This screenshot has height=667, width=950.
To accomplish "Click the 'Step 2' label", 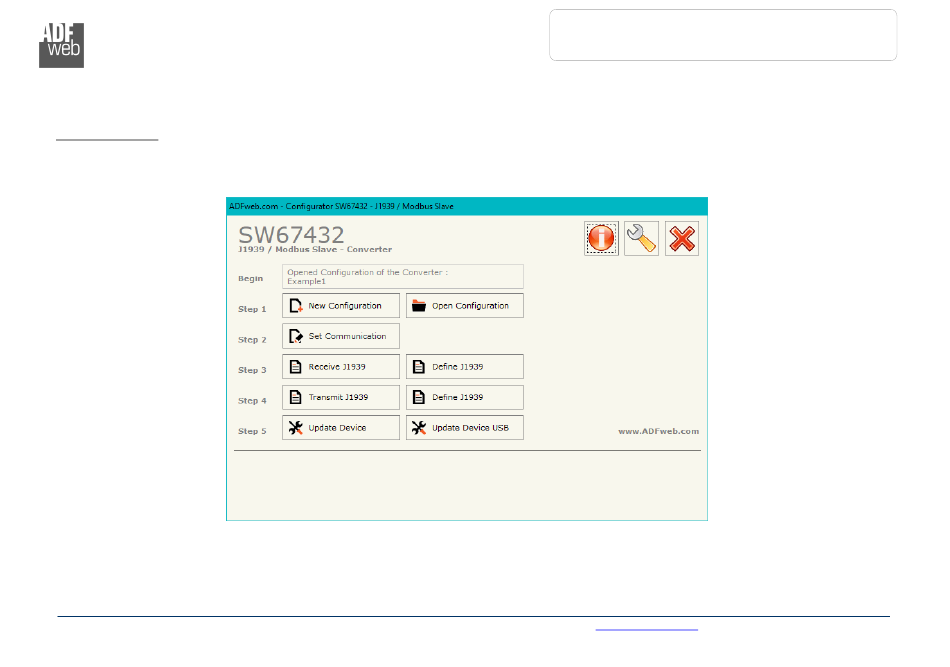I will 252,340.
